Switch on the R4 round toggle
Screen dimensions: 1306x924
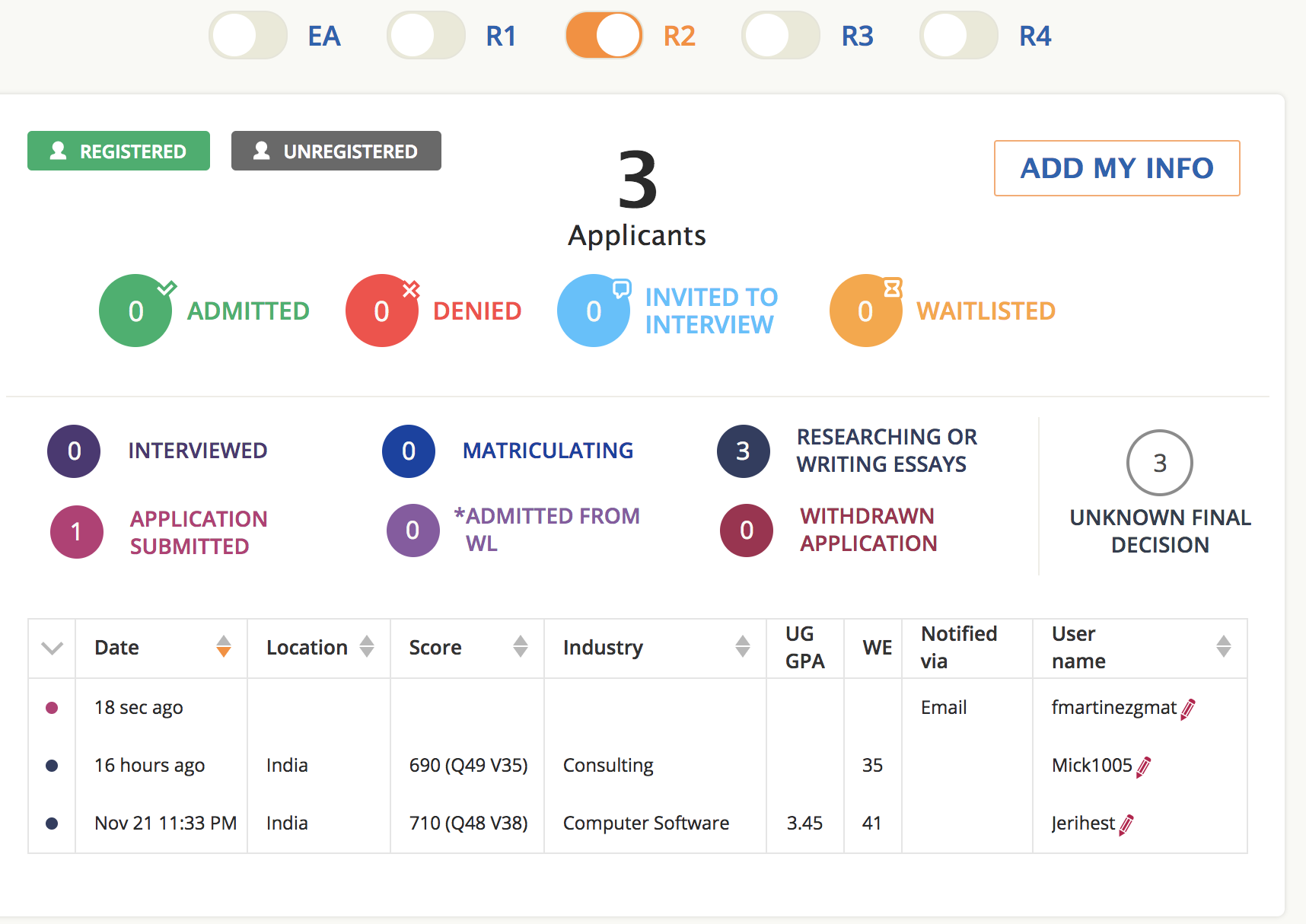click(959, 36)
